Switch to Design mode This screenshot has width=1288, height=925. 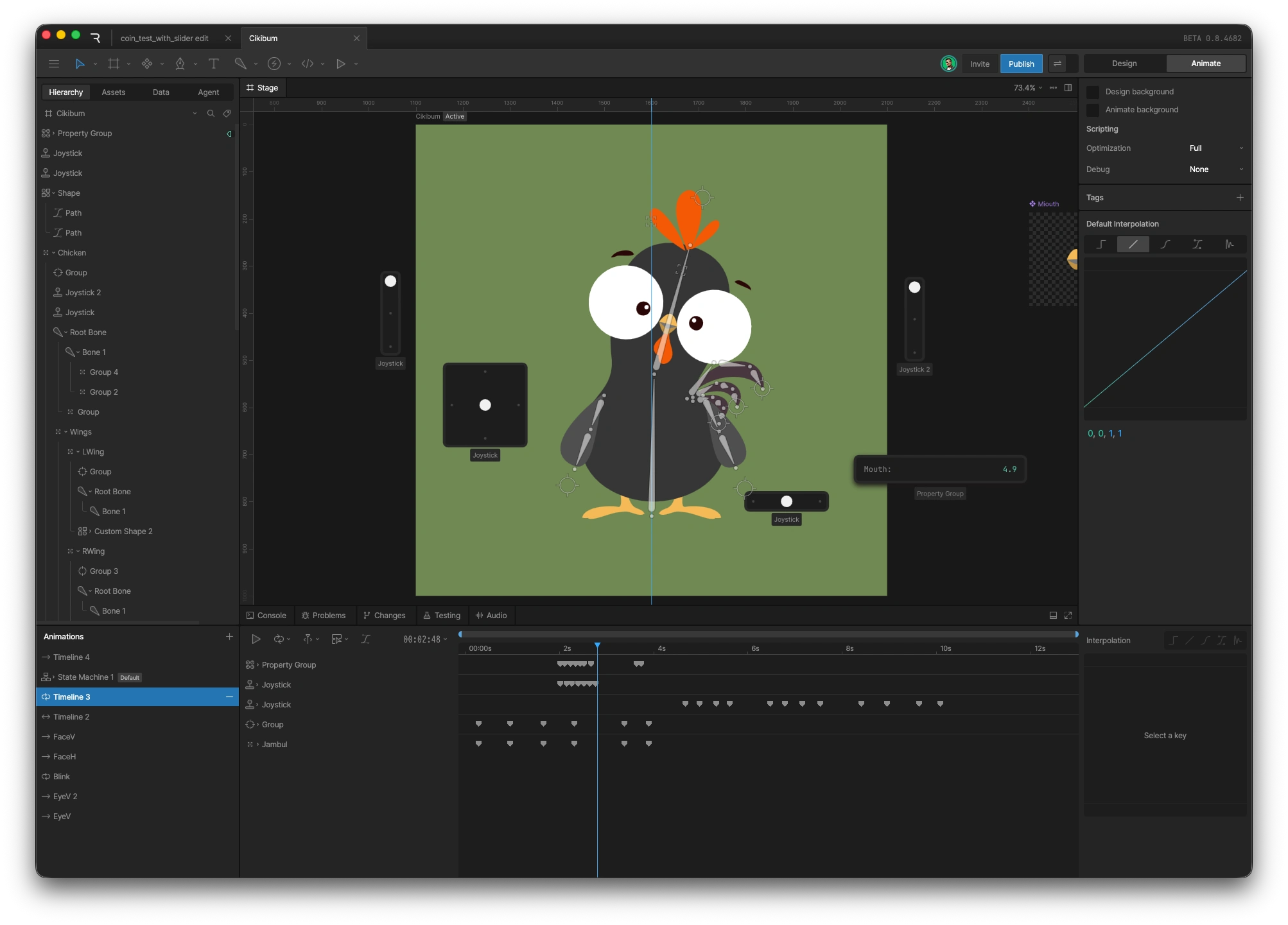pyautogui.click(x=1124, y=64)
